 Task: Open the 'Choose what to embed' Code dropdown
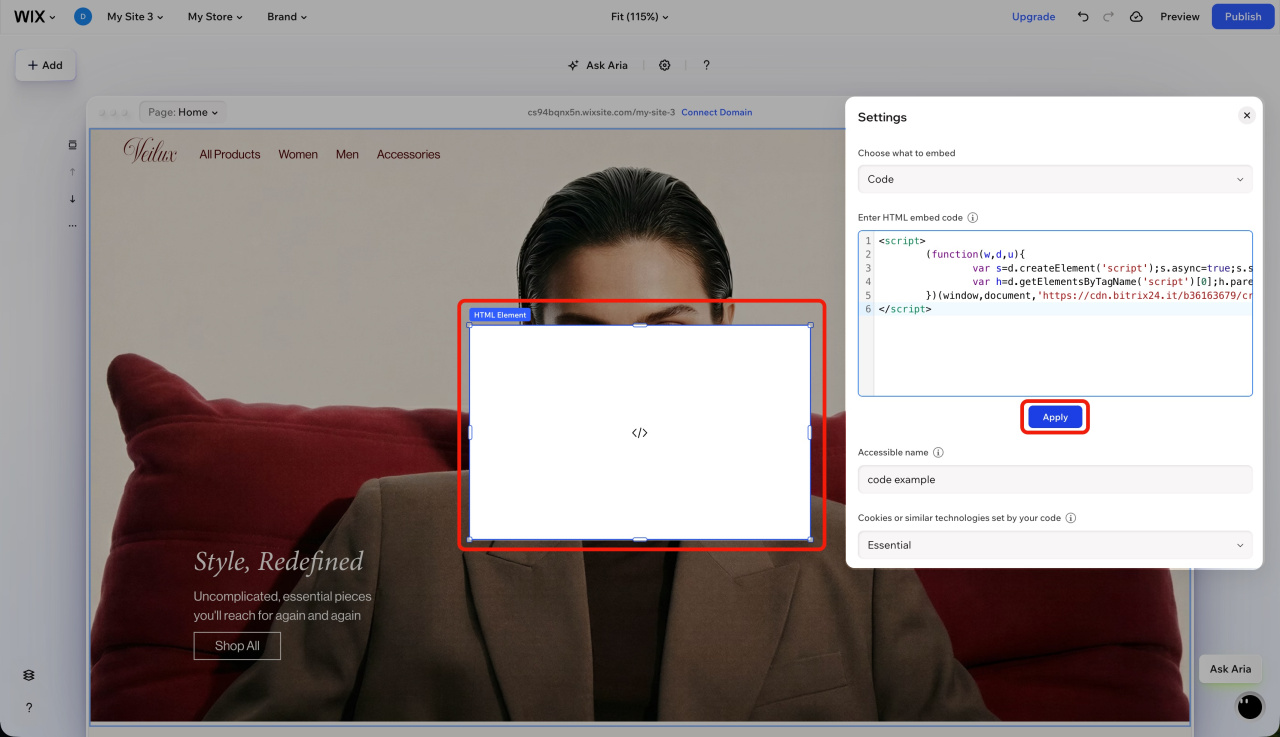(x=1054, y=179)
